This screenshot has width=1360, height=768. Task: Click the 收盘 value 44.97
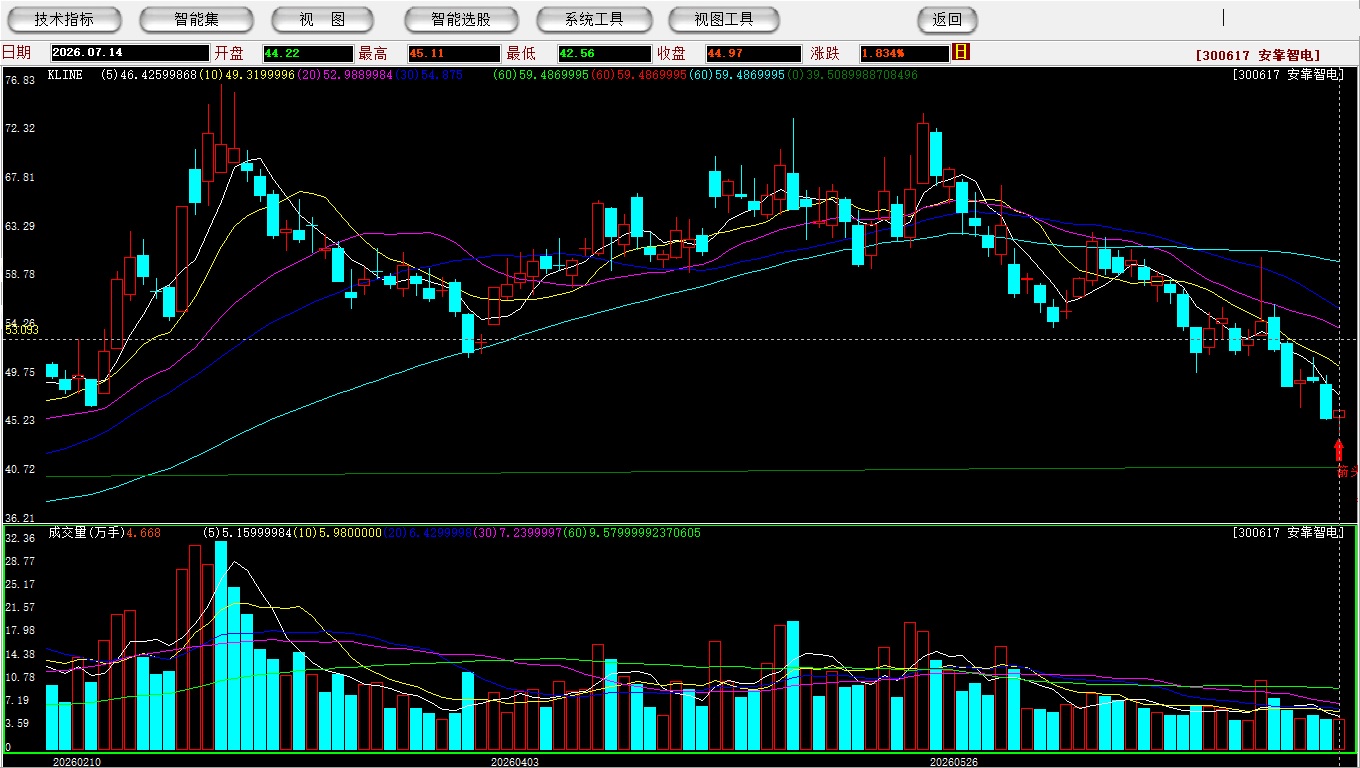pos(752,53)
